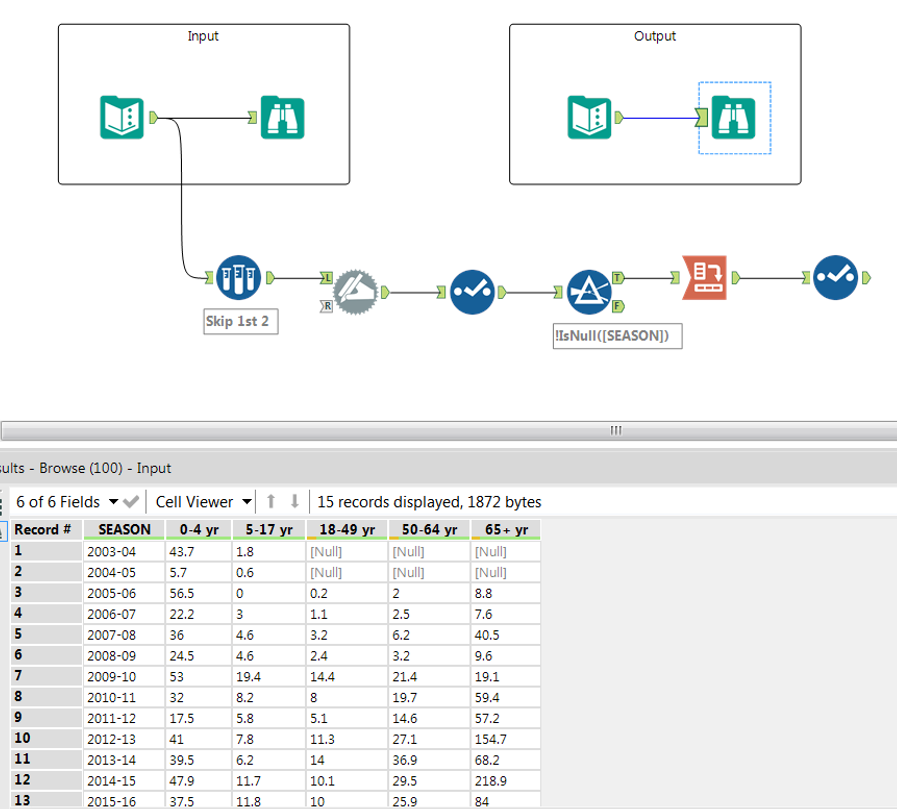Click the horizontal canvas scrollbar

tap(448, 430)
